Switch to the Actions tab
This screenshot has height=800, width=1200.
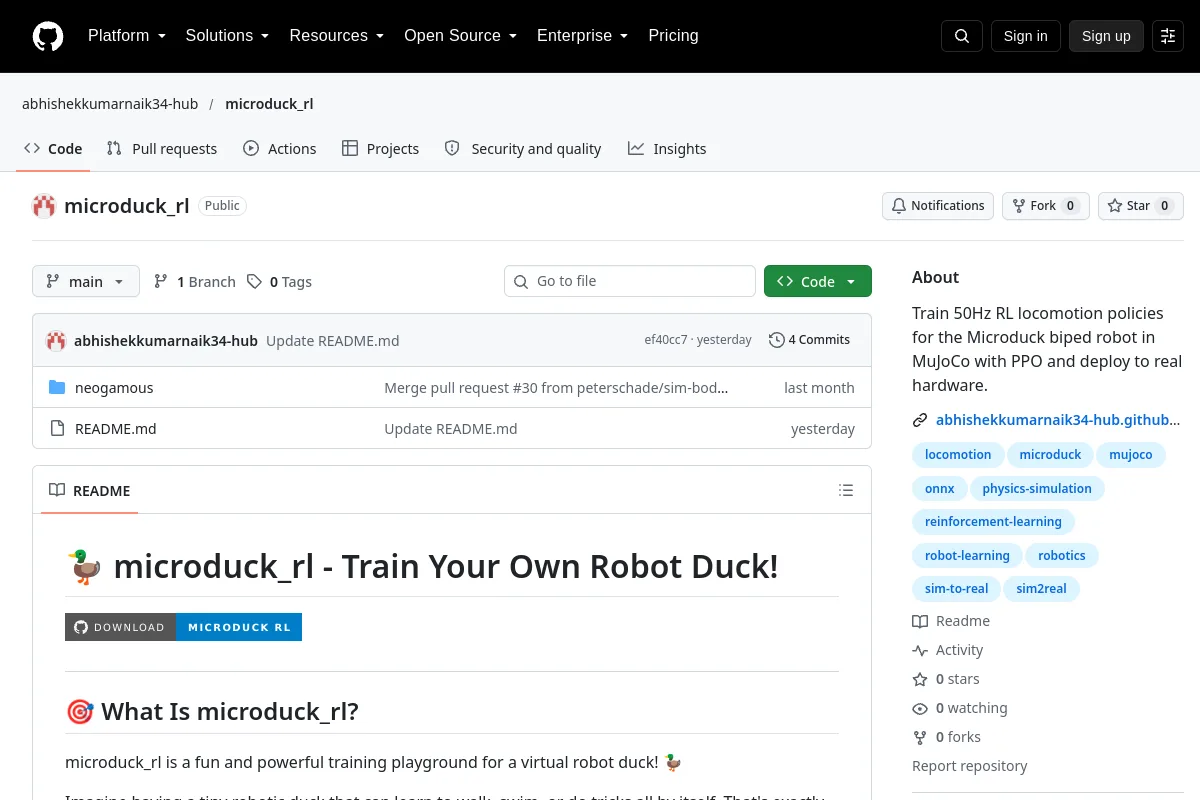click(x=280, y=148)
